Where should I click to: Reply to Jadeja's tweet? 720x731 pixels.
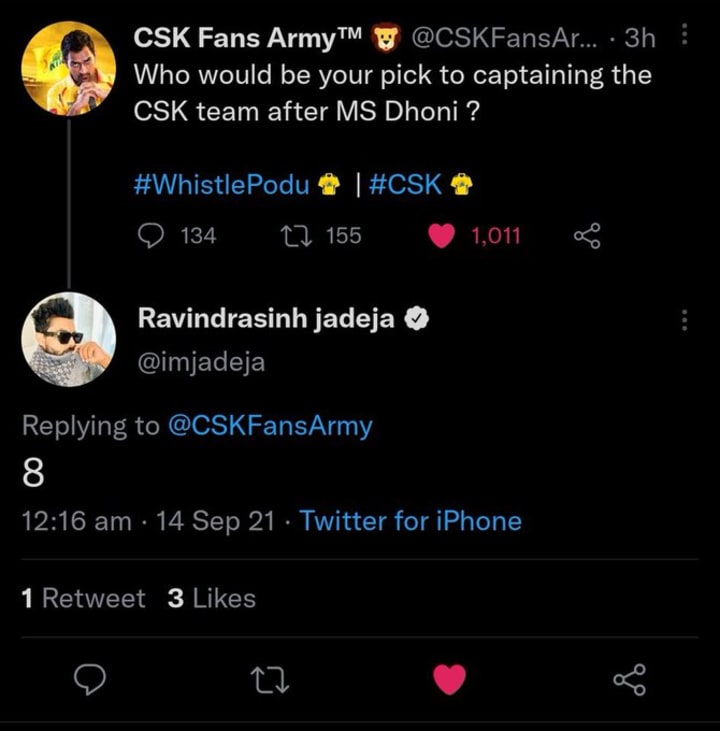pos(91,680)
